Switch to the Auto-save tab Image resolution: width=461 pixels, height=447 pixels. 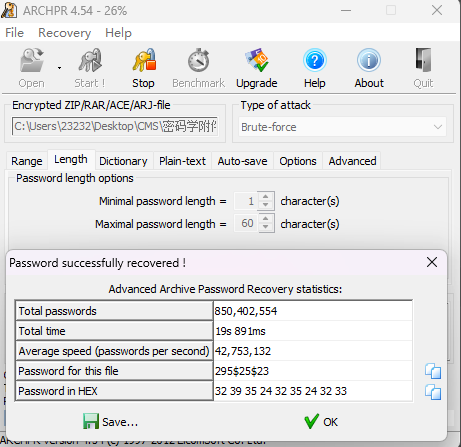tap(242, 161)
